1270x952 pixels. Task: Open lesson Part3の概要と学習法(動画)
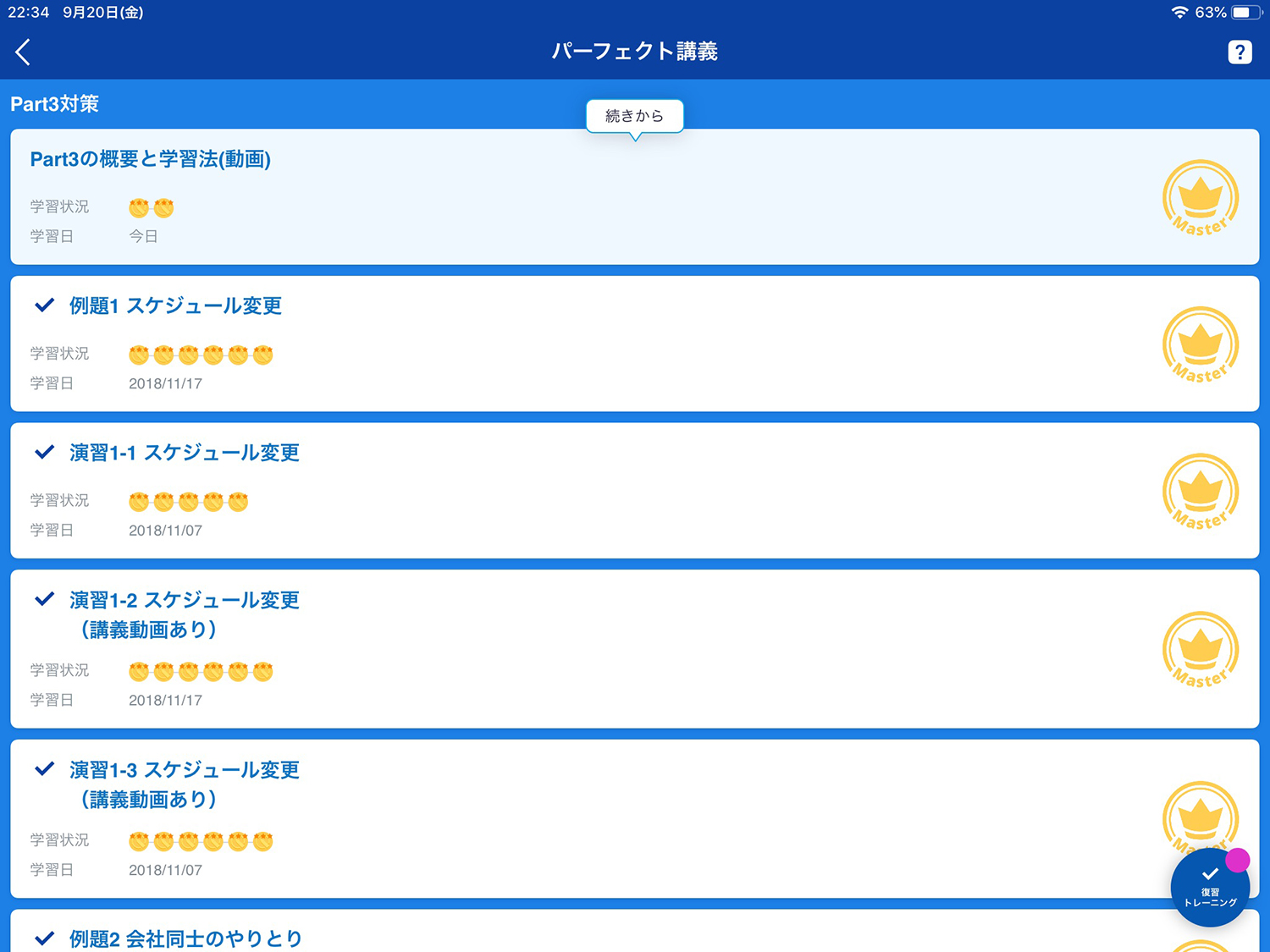[151, 159]
